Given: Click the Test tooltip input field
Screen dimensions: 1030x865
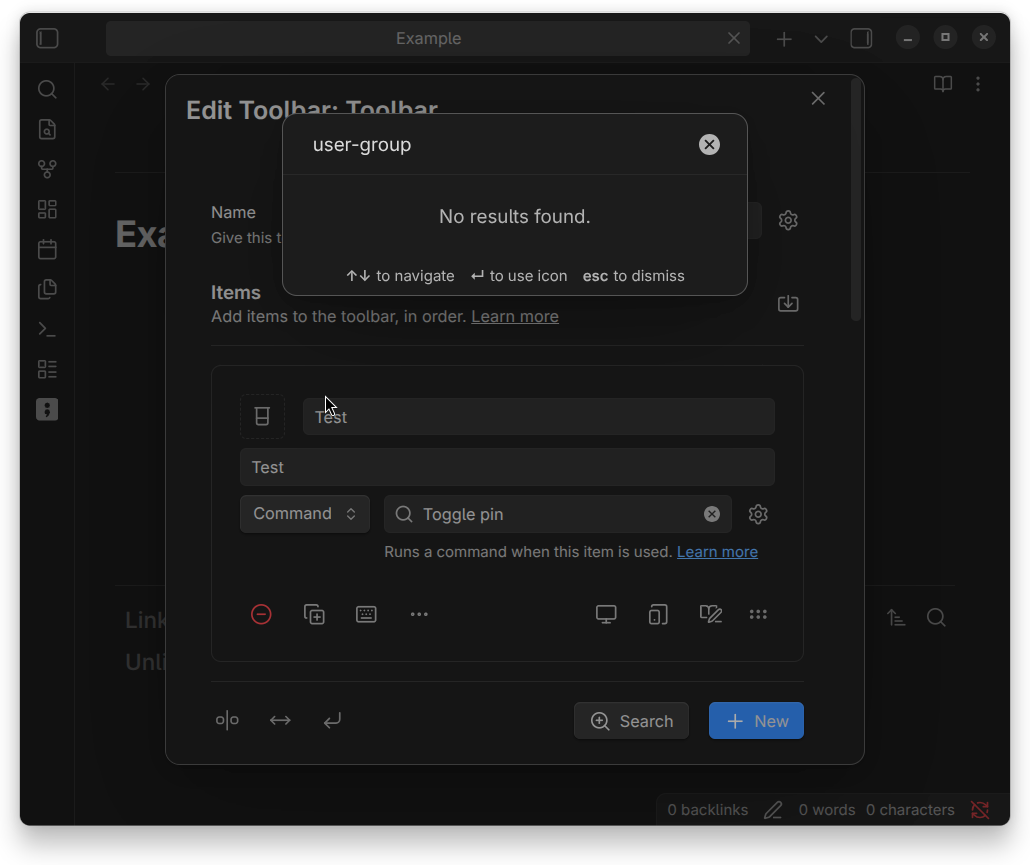Looking at the screenshot, I should pos(507,467).
